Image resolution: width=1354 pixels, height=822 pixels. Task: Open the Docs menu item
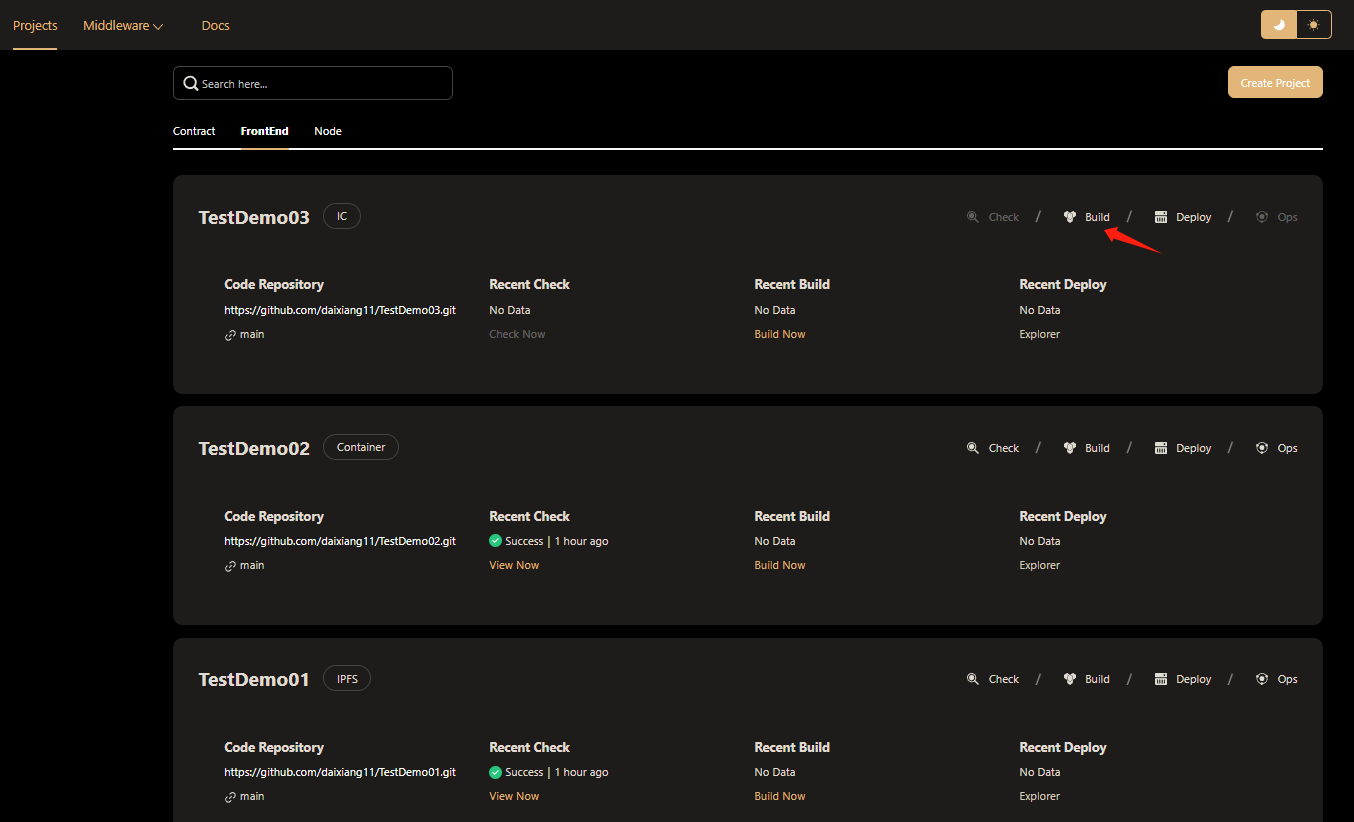click(x=215, y=26)
